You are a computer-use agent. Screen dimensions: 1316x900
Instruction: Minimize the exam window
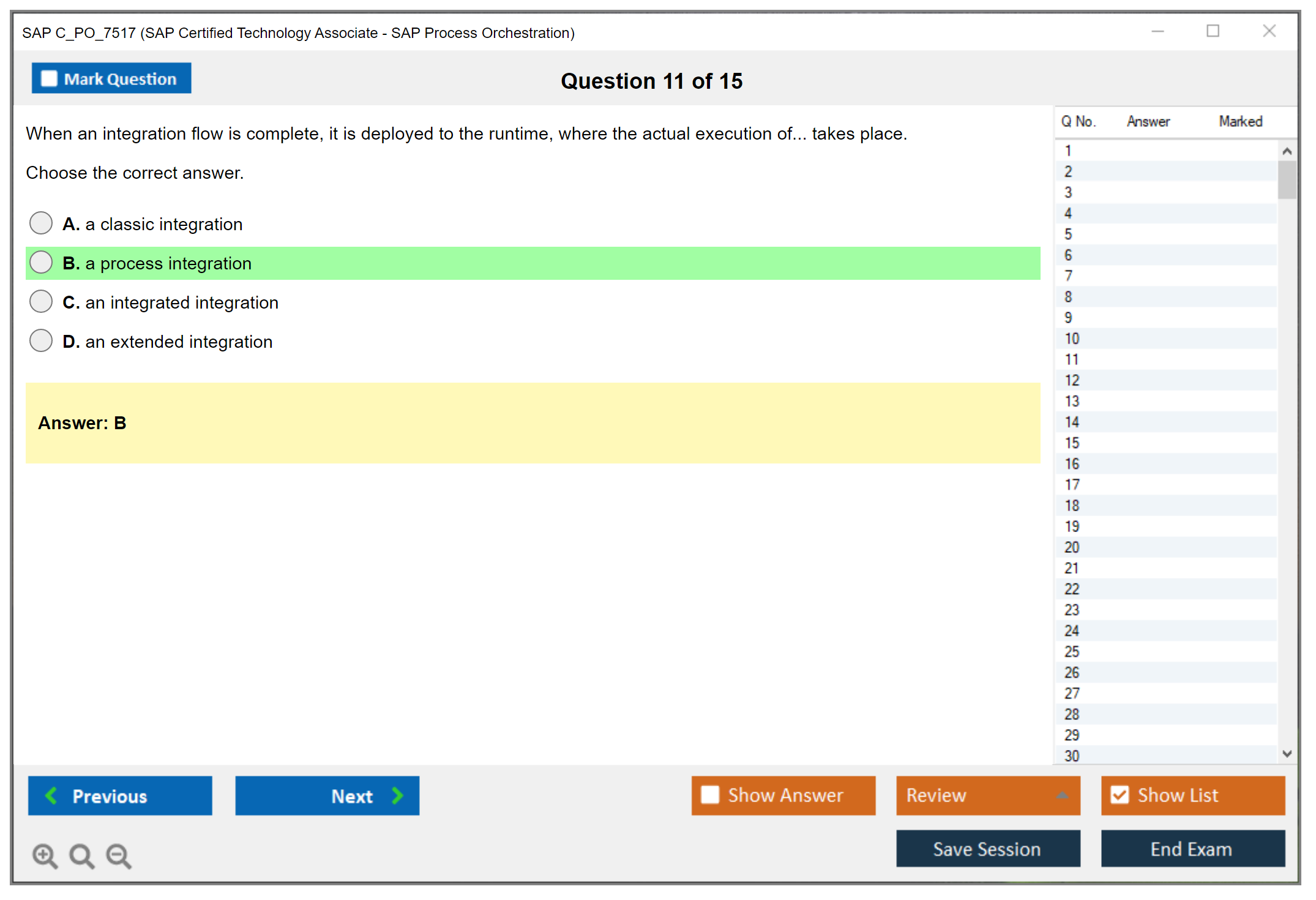[x=1157, y=31]
